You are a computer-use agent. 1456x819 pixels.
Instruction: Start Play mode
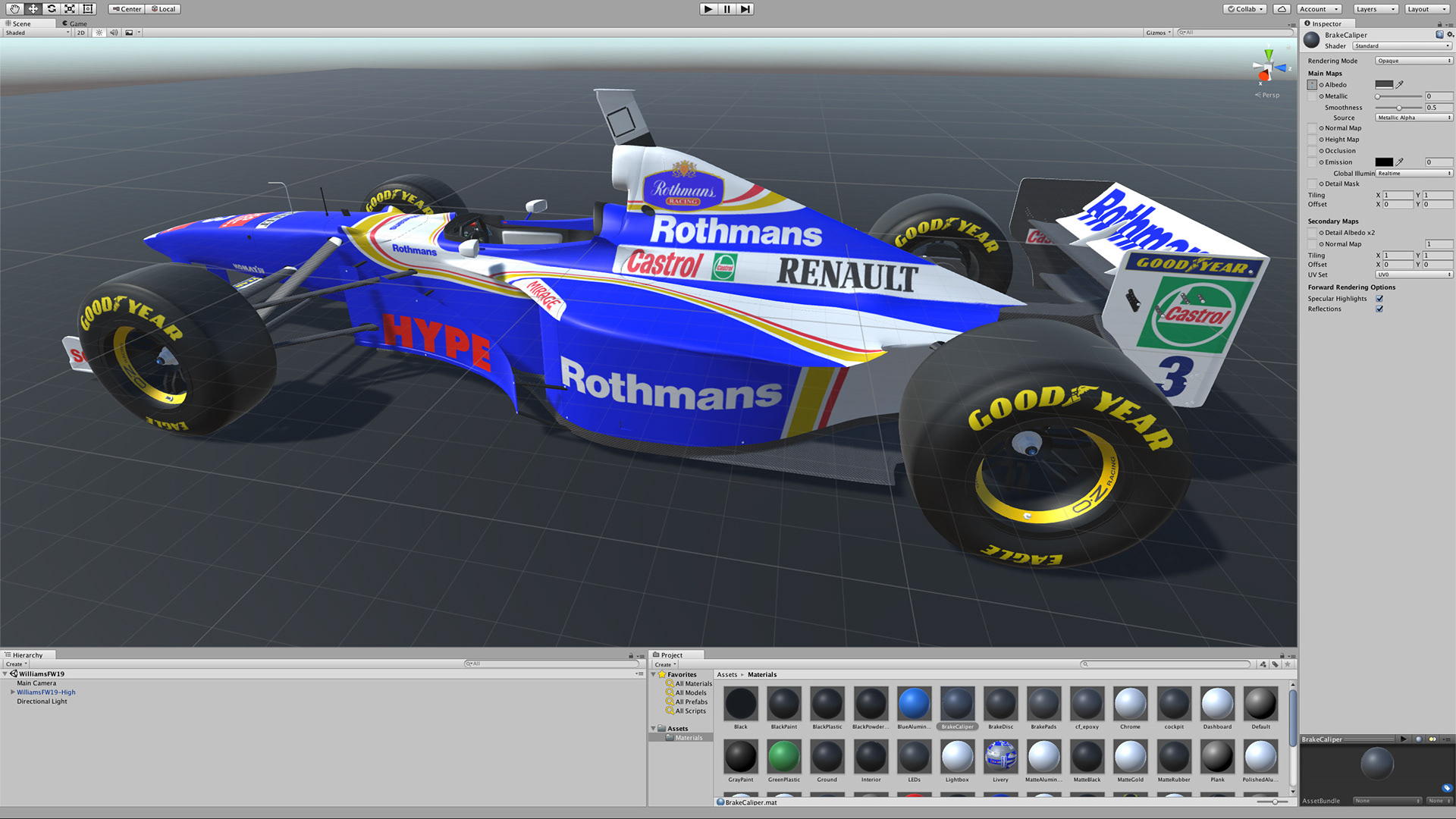(708, 9)
